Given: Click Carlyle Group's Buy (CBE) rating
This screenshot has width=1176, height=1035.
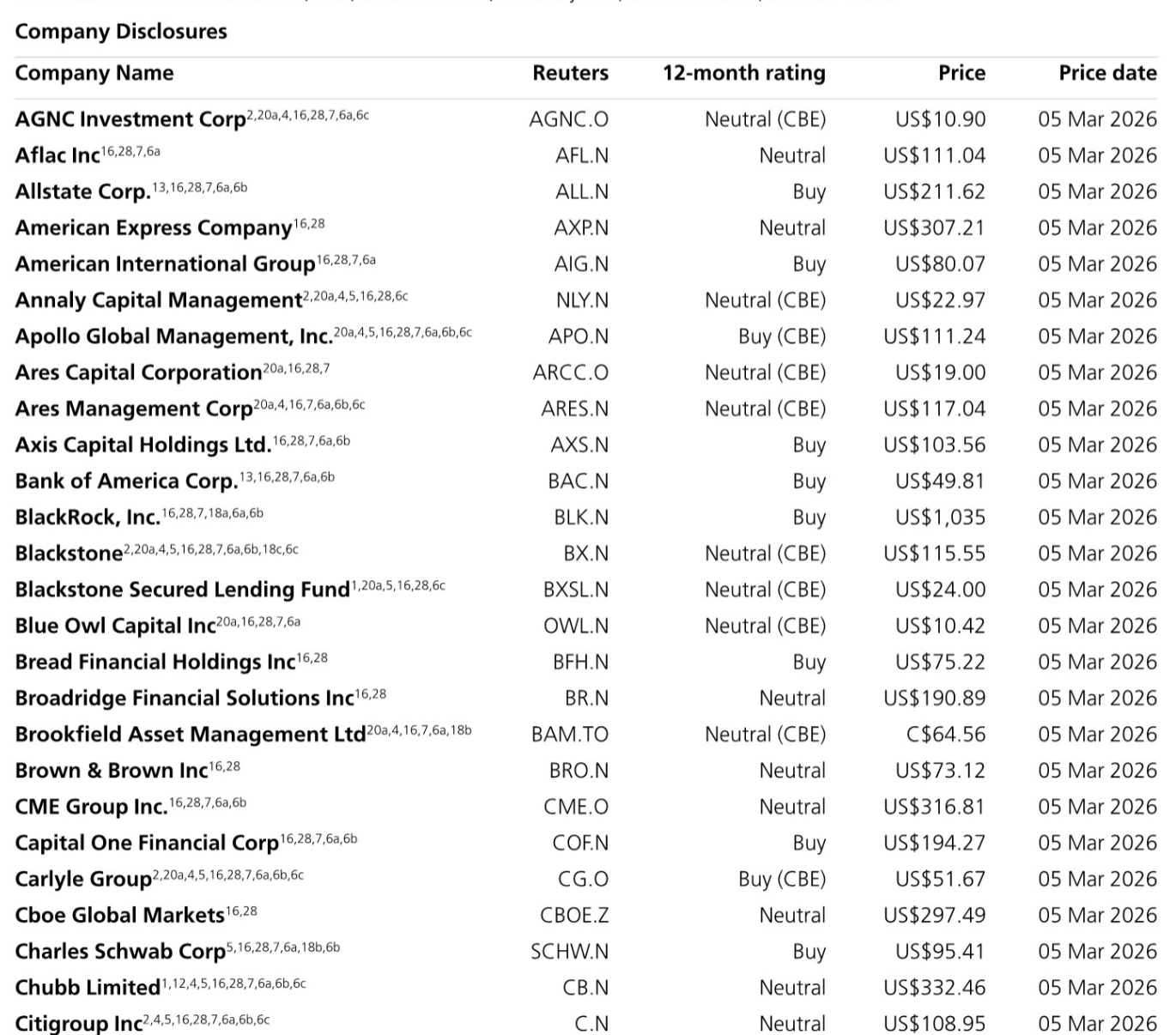Looking at the screenshot, I should [781, 880].
